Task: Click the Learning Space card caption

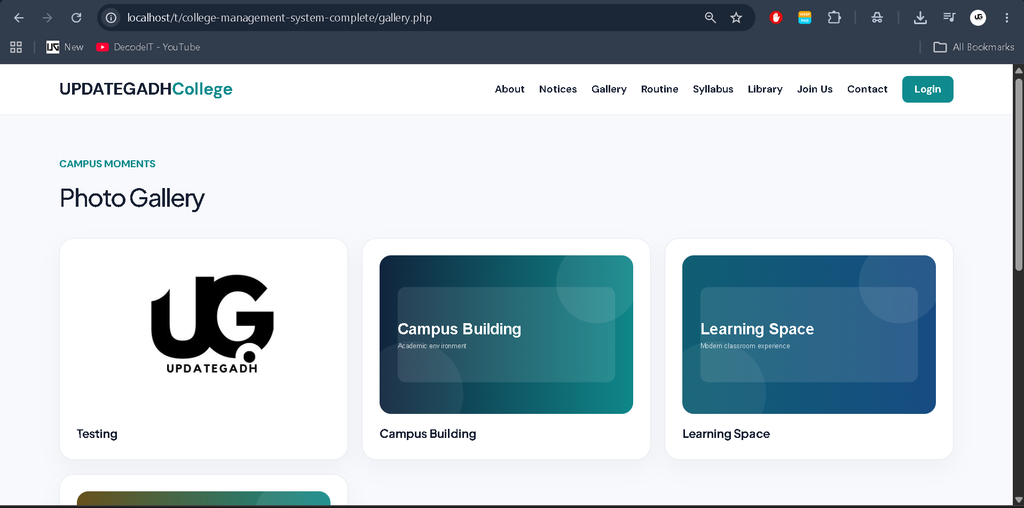Action: [726, 434]
